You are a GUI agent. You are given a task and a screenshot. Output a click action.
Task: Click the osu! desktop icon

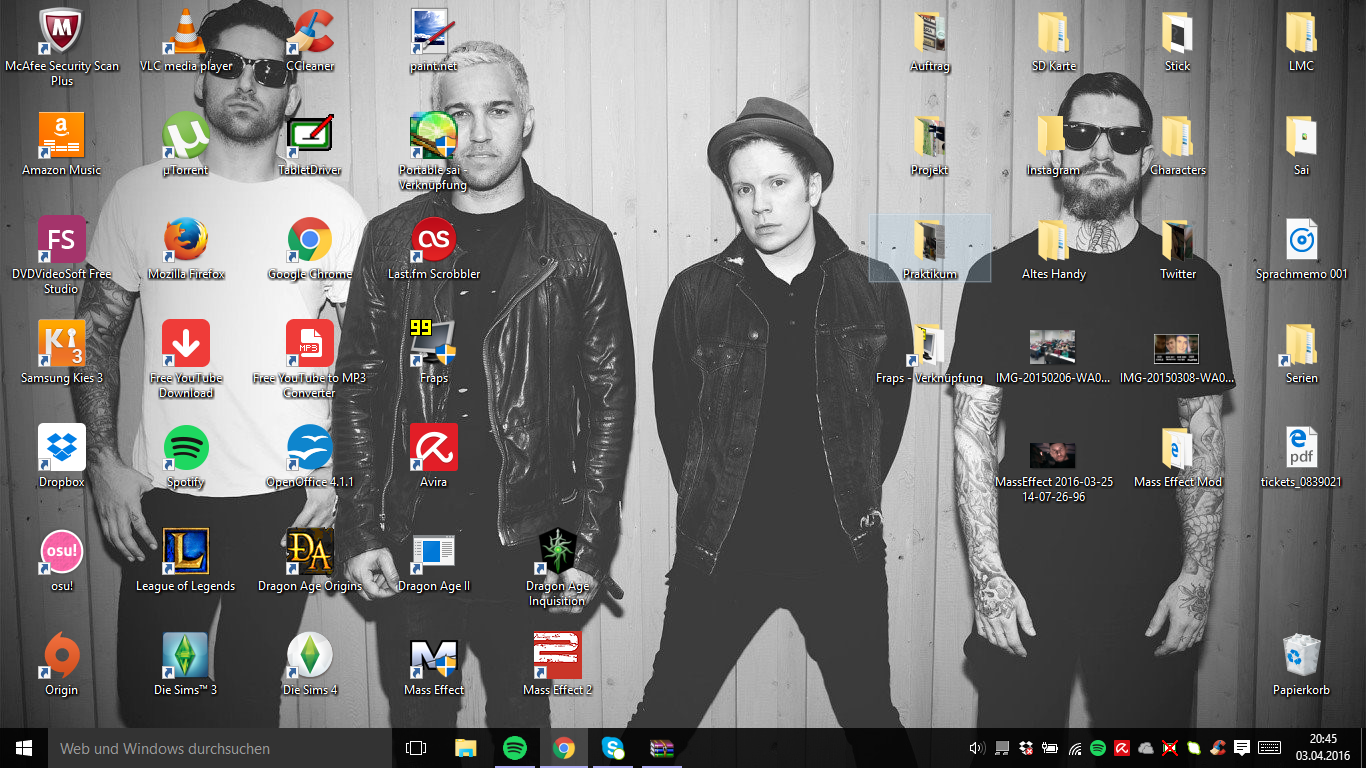pos(62,554)
